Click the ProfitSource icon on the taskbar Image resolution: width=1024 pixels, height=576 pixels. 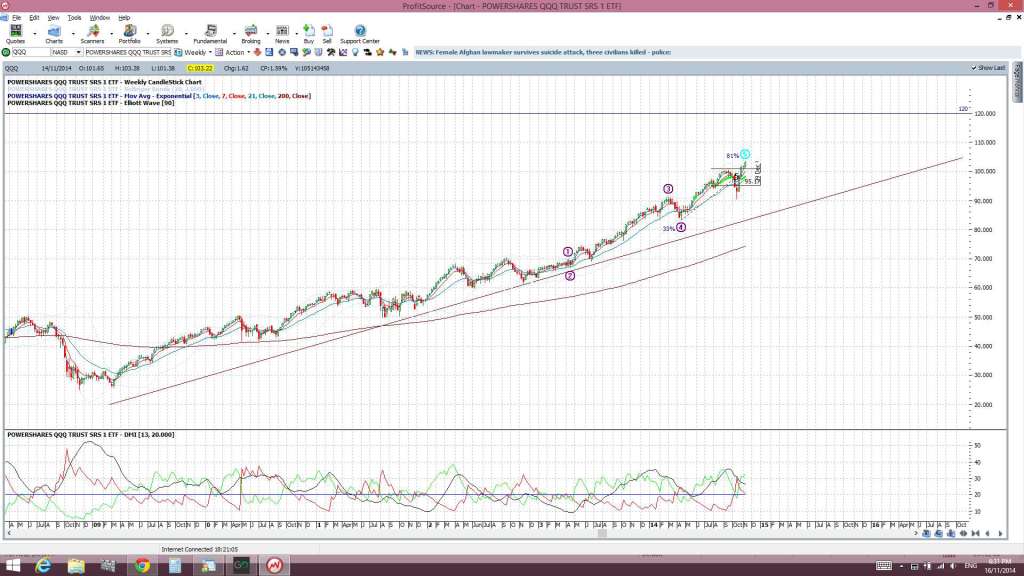(274, 566)
